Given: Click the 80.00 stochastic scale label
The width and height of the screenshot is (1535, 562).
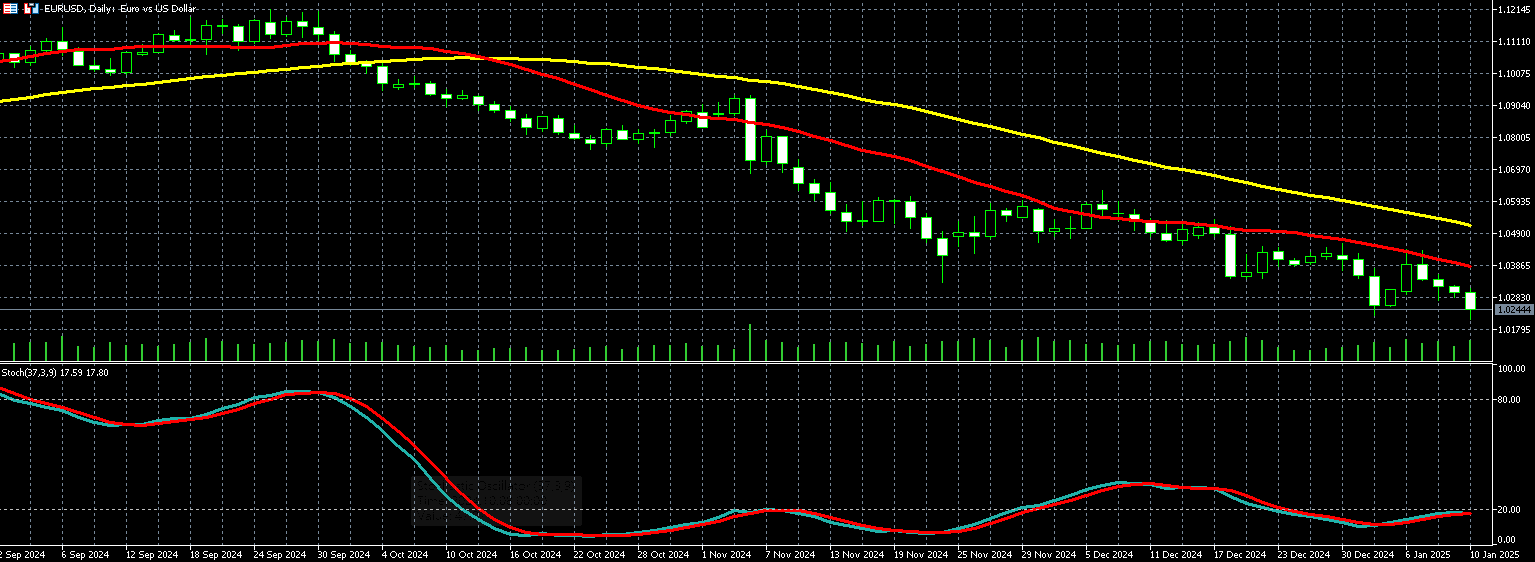Looking at the screenshot, I should tap(1510, 400).
